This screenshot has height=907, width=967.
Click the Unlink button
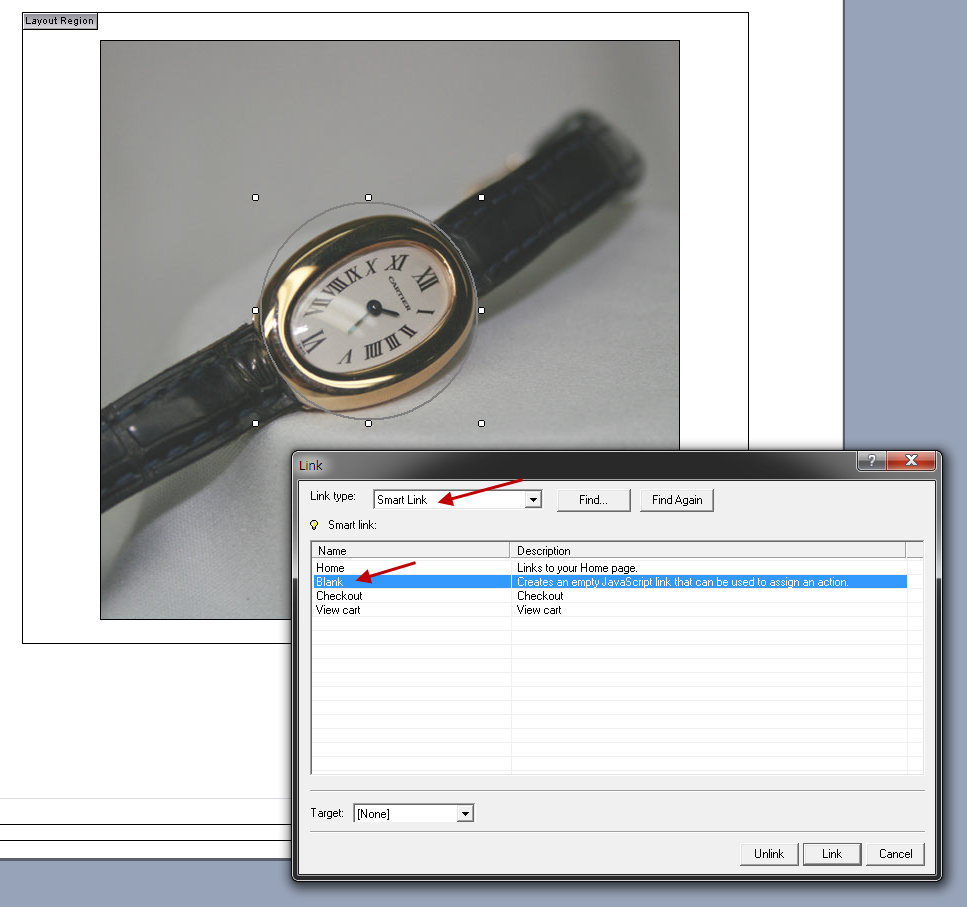[x=769, y=854]
